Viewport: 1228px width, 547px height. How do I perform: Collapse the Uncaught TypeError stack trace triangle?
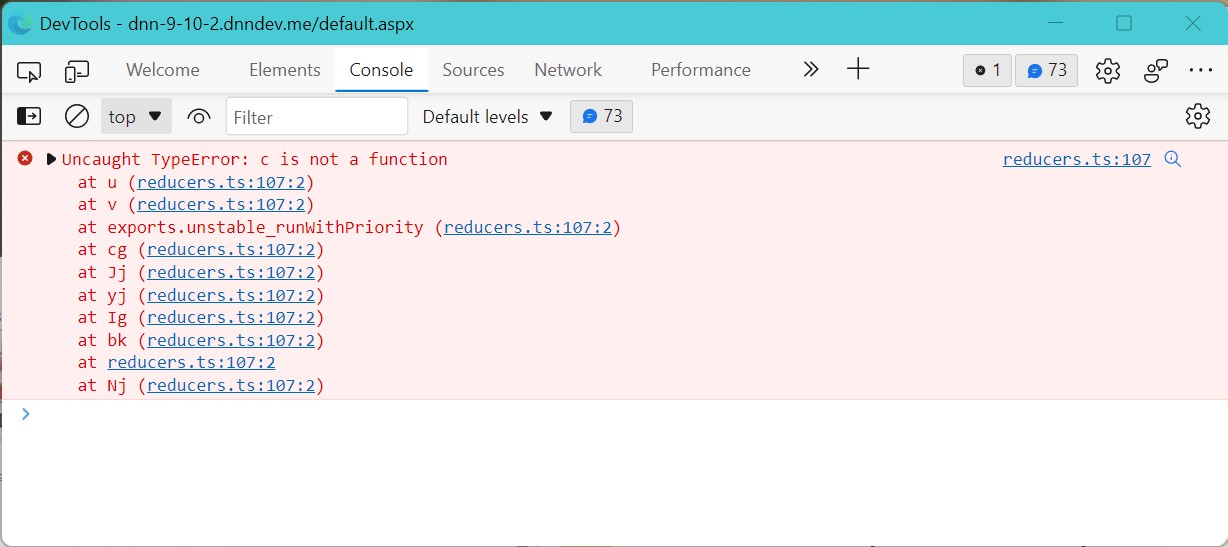[51, 159]
